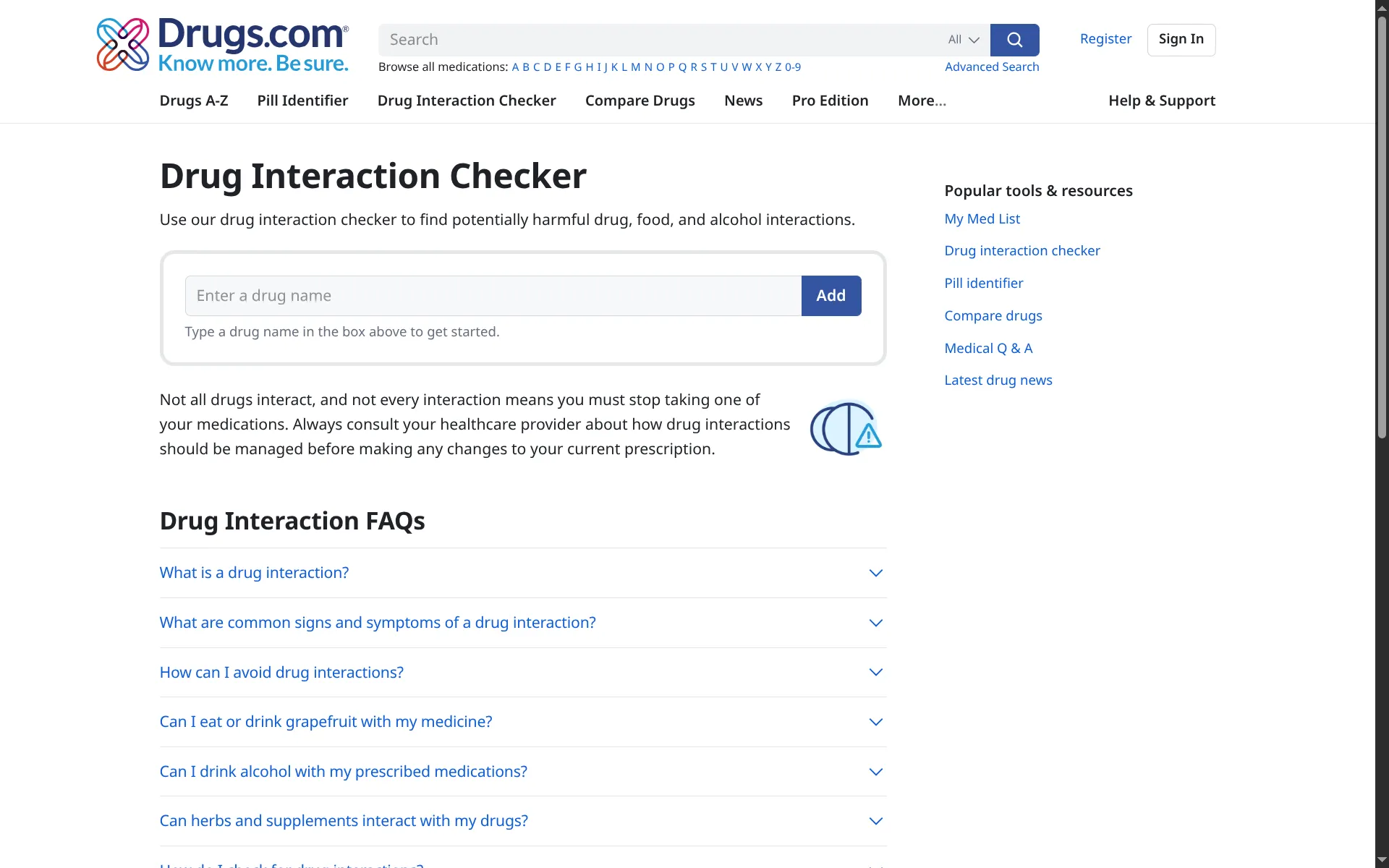Expand 'What is a drug interaction?'
This screenshot has width=1389, height=868.
click(254, 572)
